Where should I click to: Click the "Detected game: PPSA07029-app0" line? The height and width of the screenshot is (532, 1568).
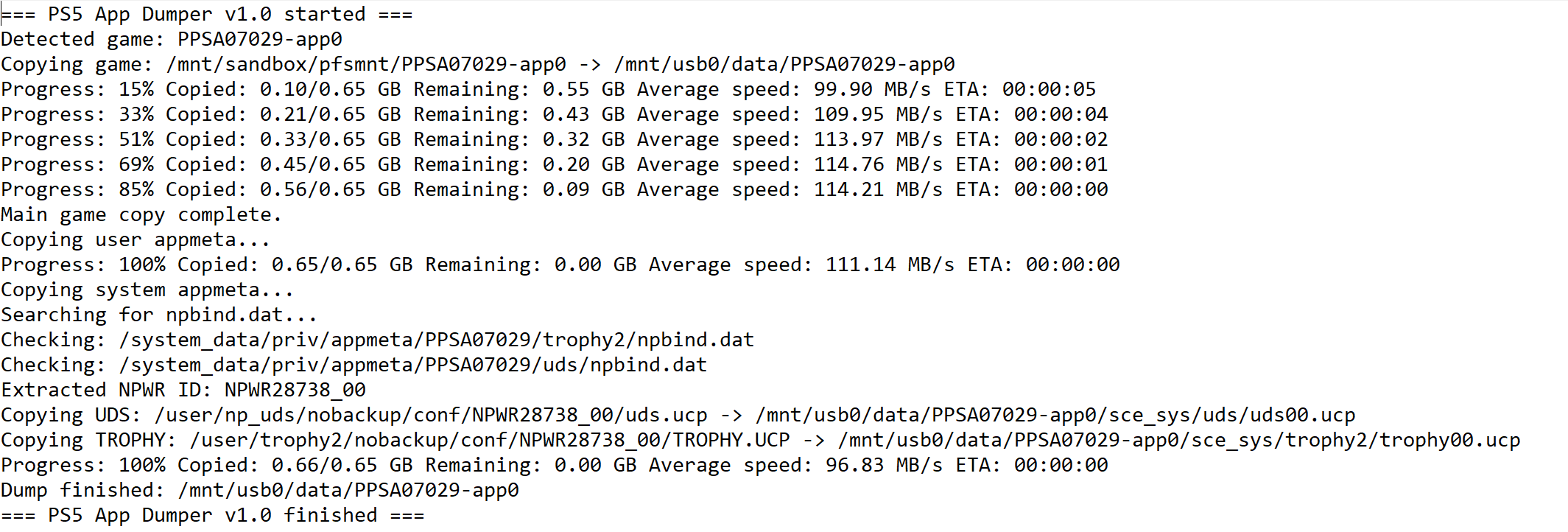(171, 40)
